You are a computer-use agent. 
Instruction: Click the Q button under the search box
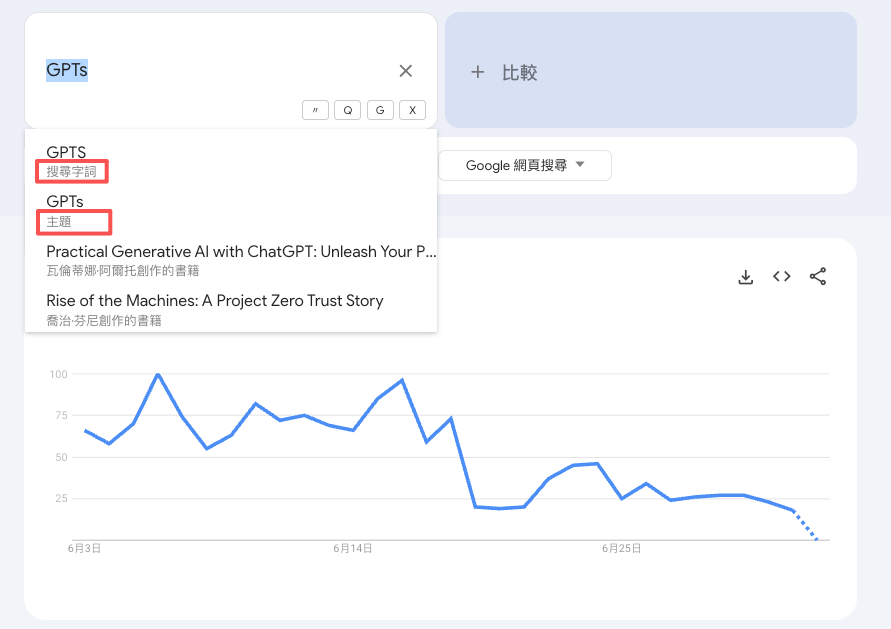point(348,110)
